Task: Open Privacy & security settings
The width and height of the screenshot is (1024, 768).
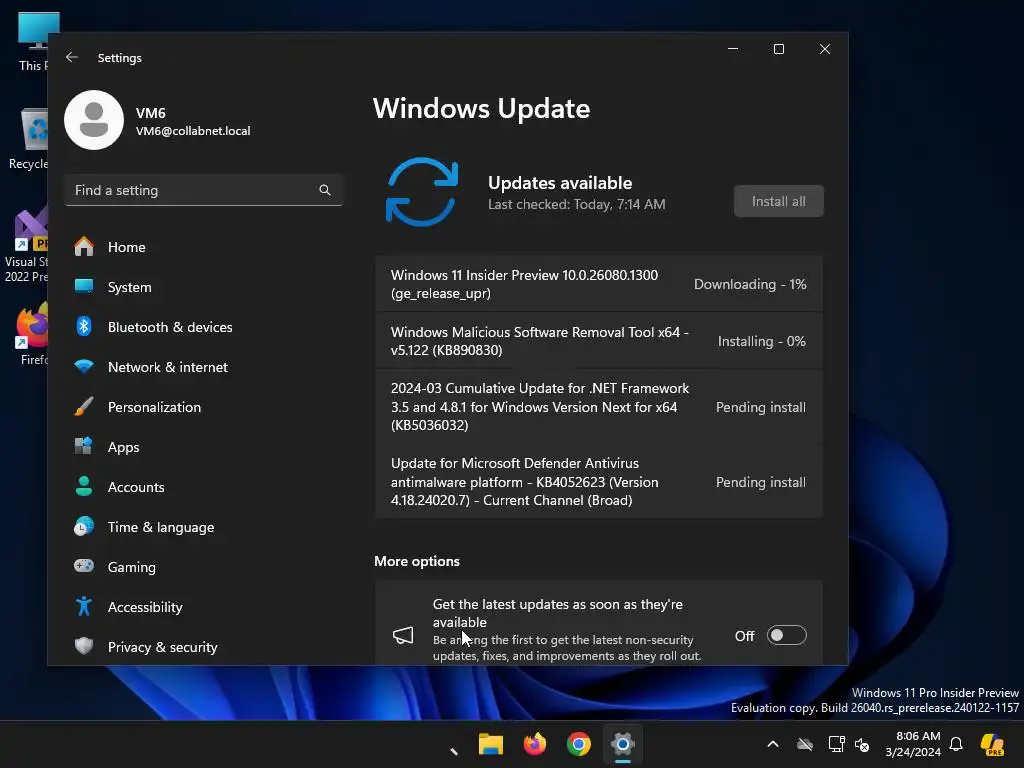Action: point(204,647)
